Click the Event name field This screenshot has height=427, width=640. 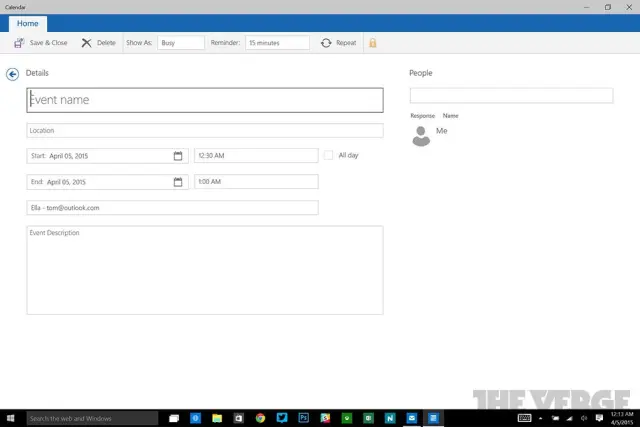click(x=204, y=100)
